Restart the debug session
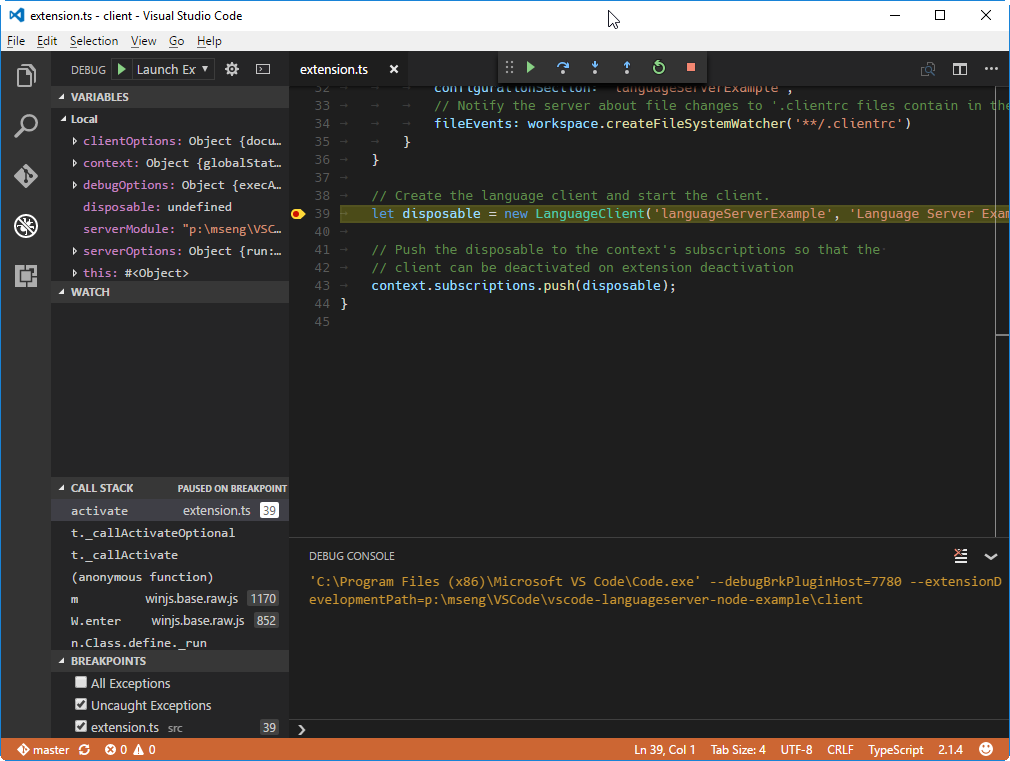1010x761 pixels. tap(658, 67)
